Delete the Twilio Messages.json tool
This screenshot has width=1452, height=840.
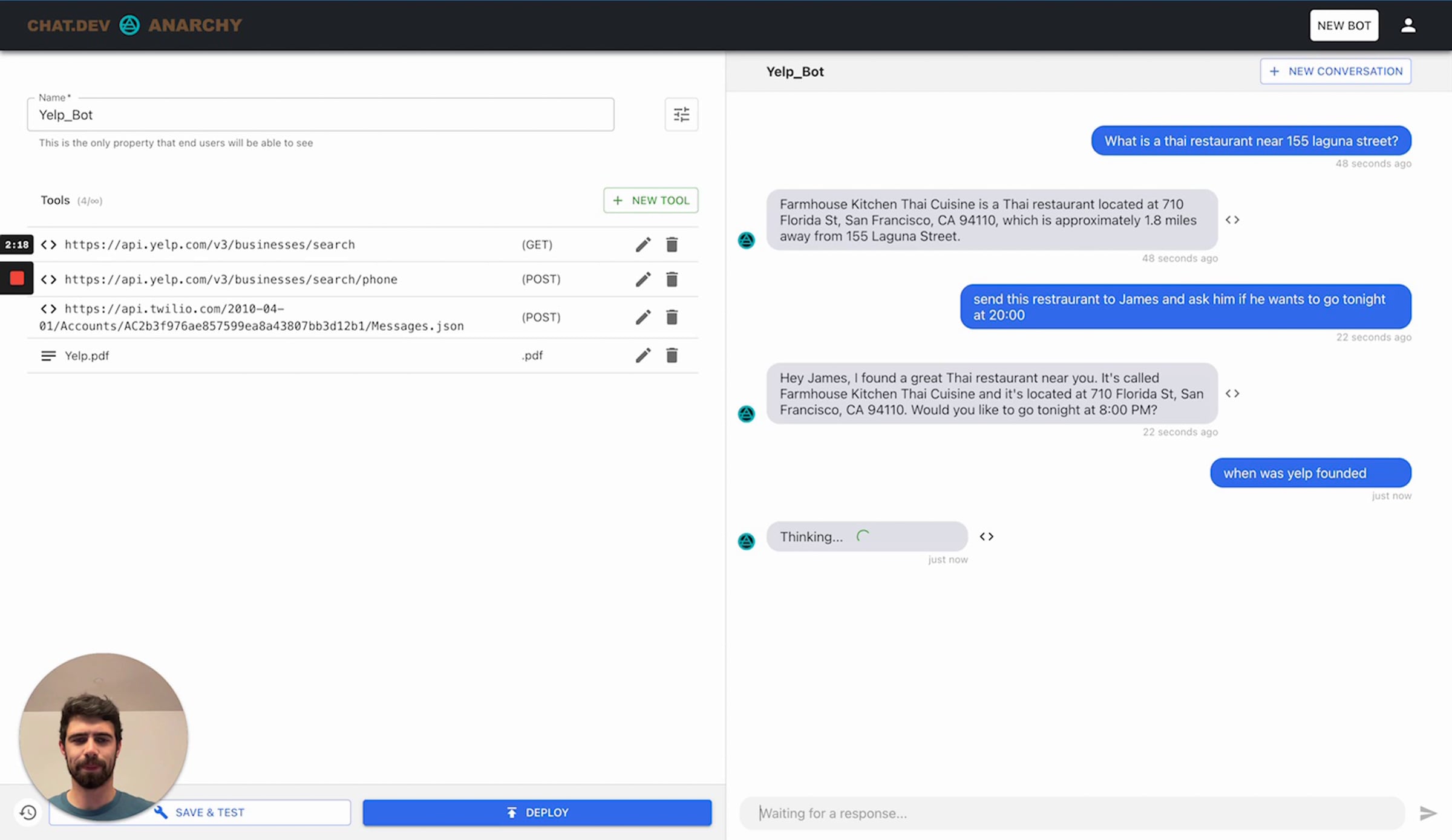[672, 317]
